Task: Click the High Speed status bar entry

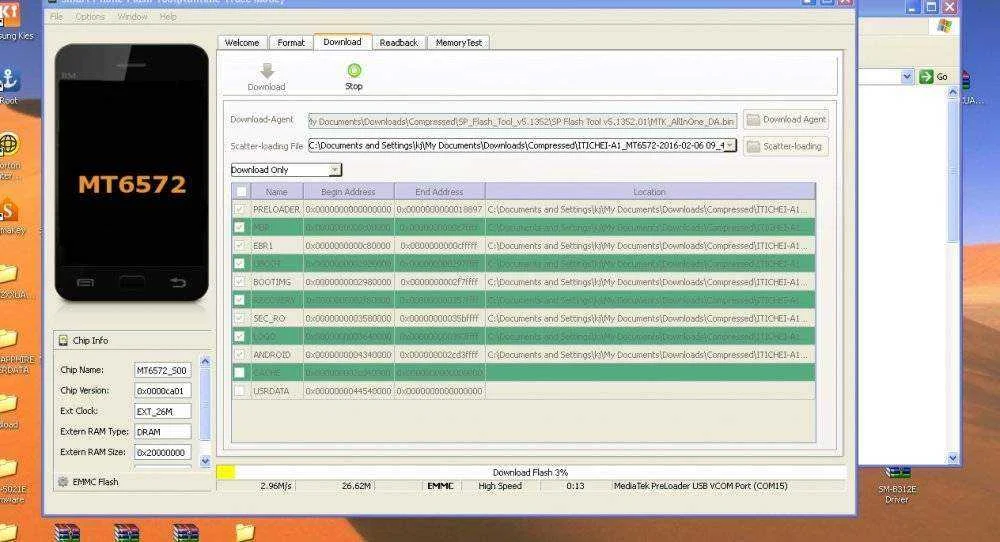Action: pyautogui.click(x=500, y=486)
